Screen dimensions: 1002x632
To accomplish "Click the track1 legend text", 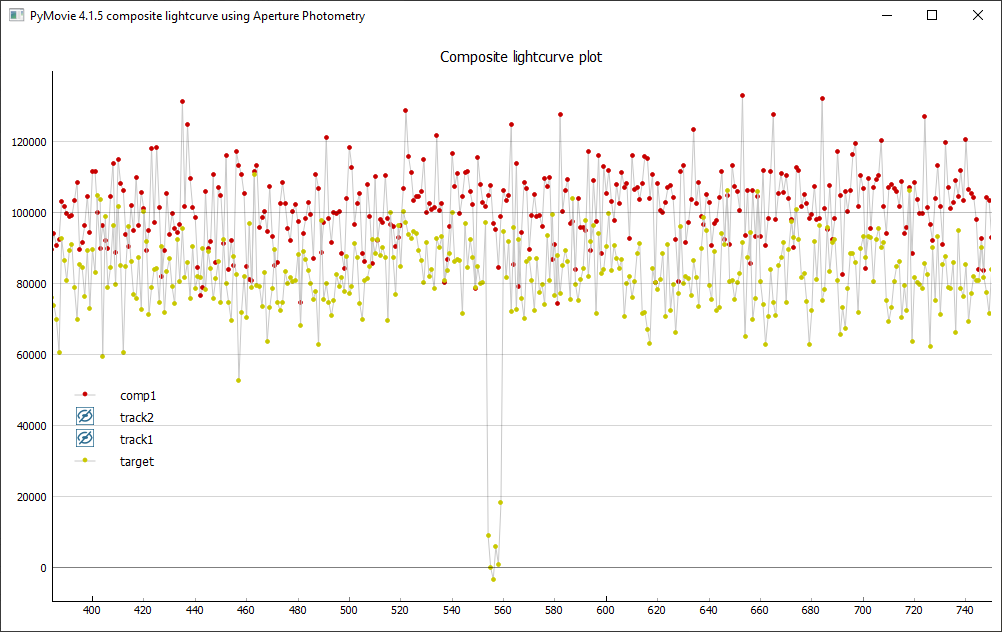I will [x=137, y=439].
